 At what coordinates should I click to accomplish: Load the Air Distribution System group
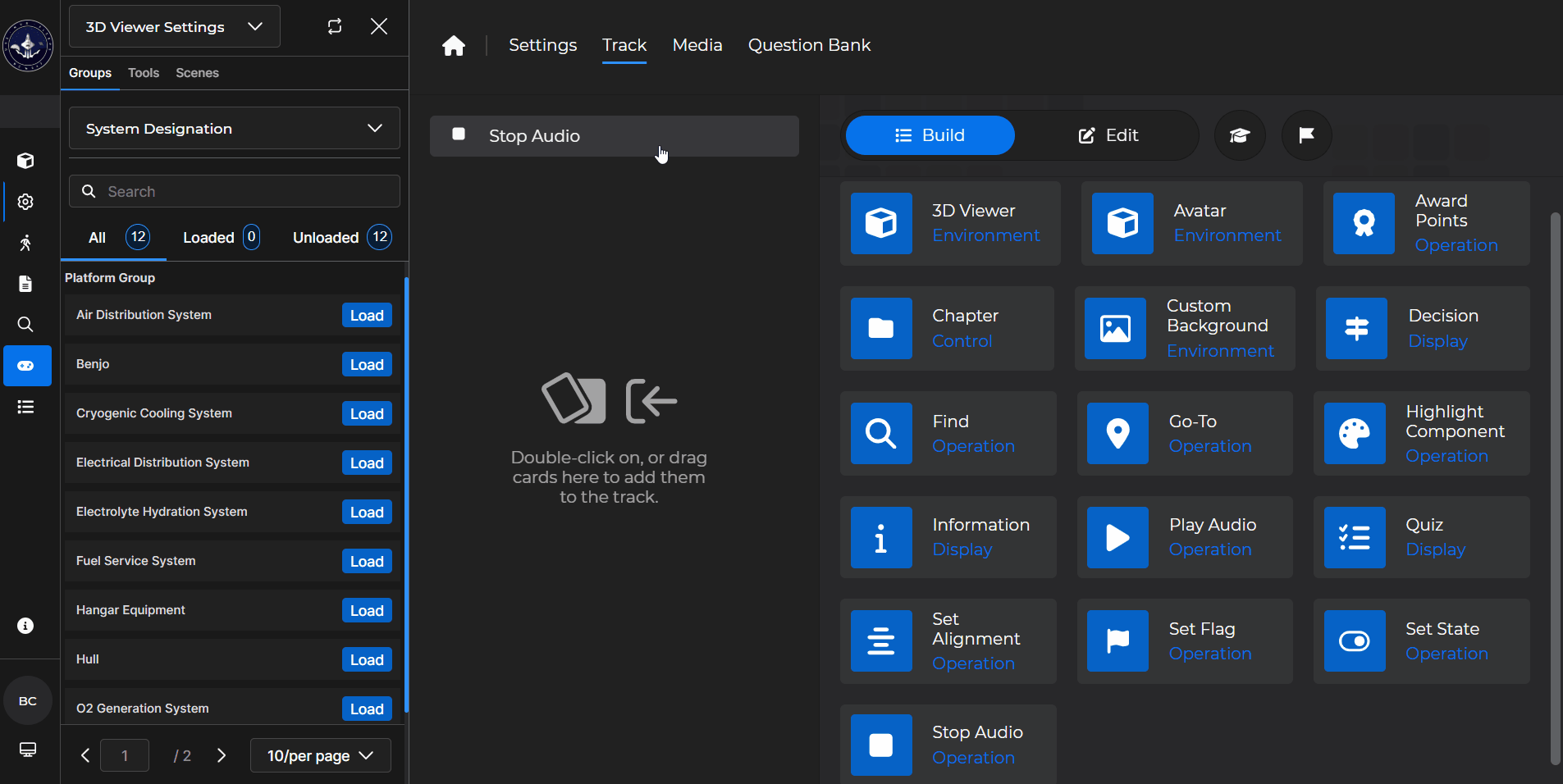(x=367, y=316)
